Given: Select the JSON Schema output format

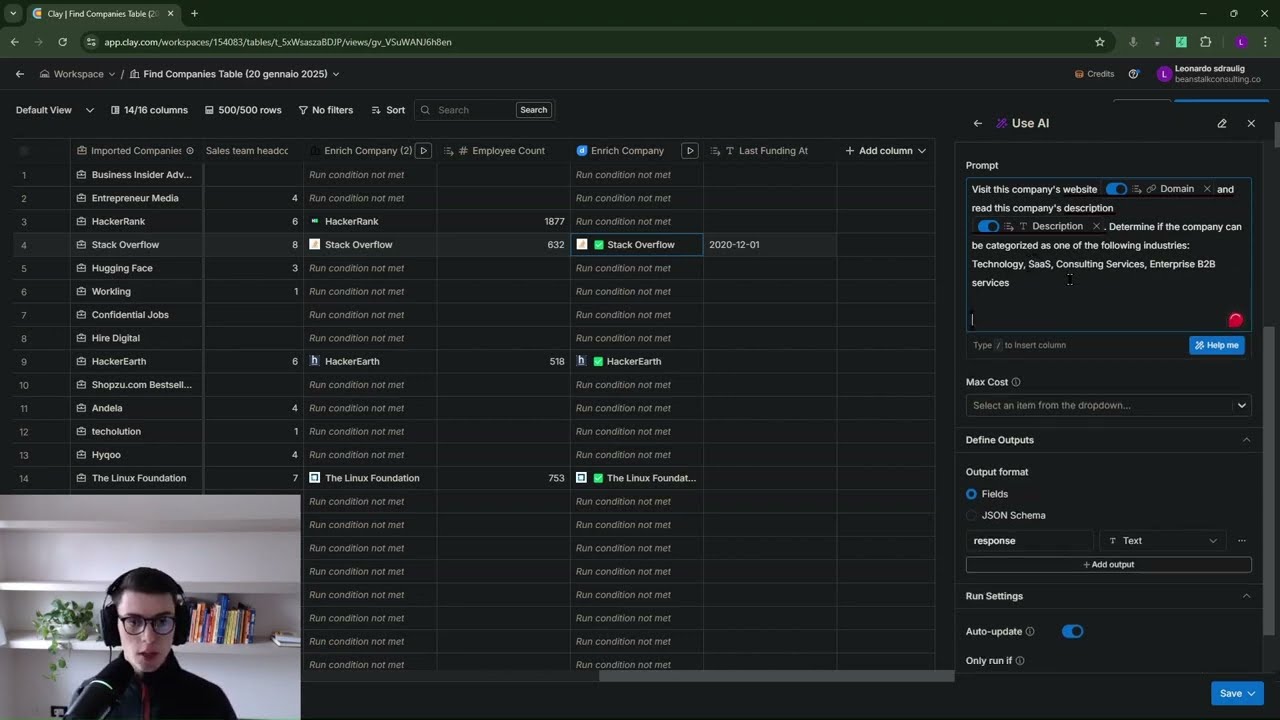Looking at the screenshot, I should click(971, 515).
